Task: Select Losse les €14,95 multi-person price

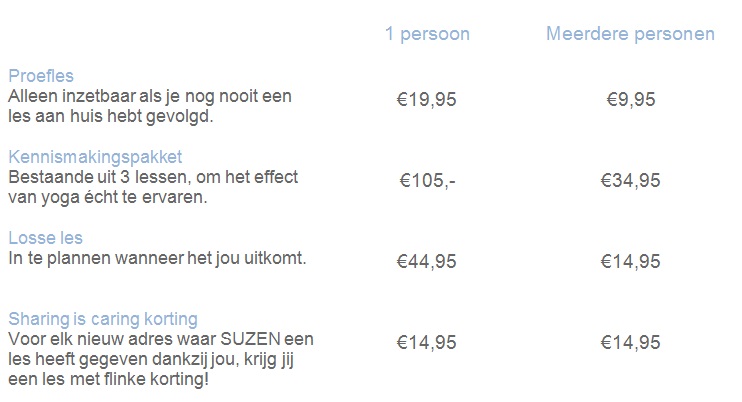Action: pos(630,261)
